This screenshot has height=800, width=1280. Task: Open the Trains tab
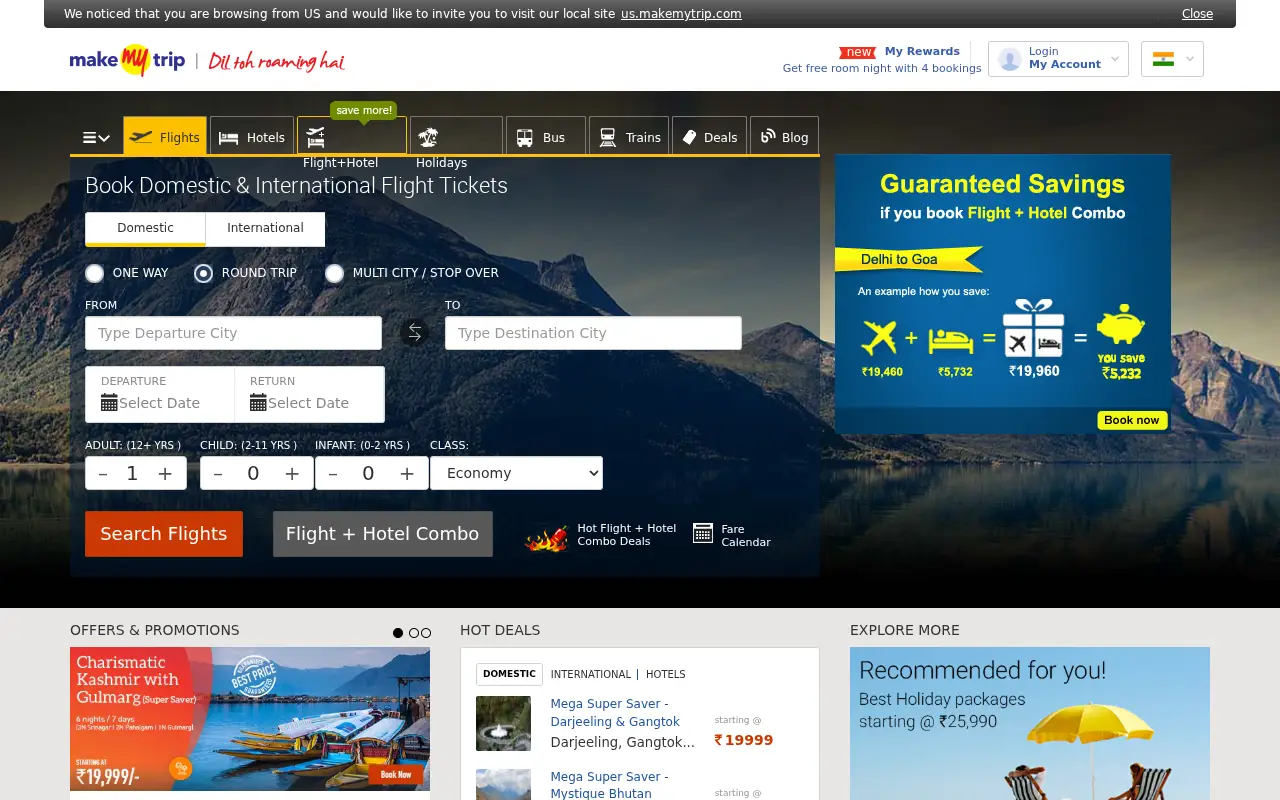[x=629, y=137]
